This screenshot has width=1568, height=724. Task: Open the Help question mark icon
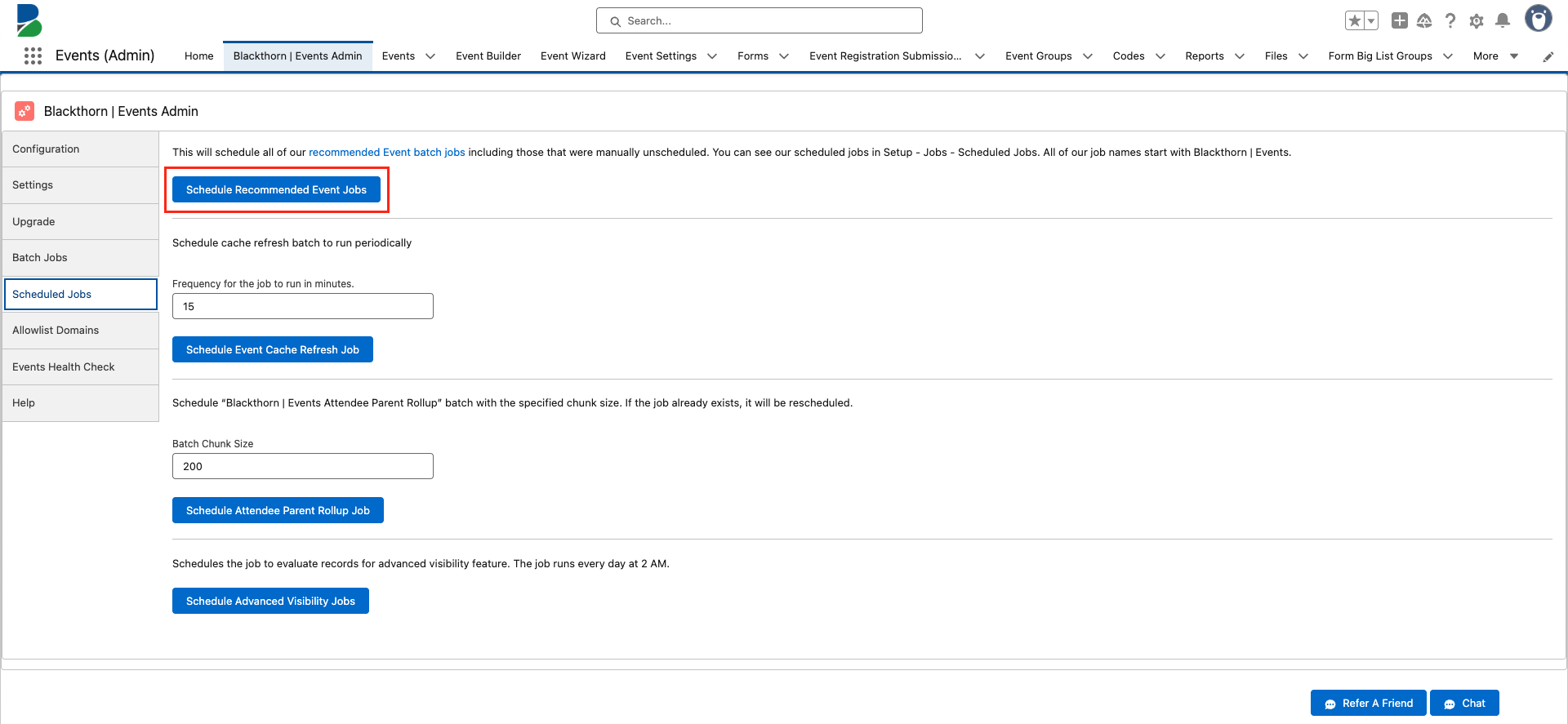[1450, 20]
